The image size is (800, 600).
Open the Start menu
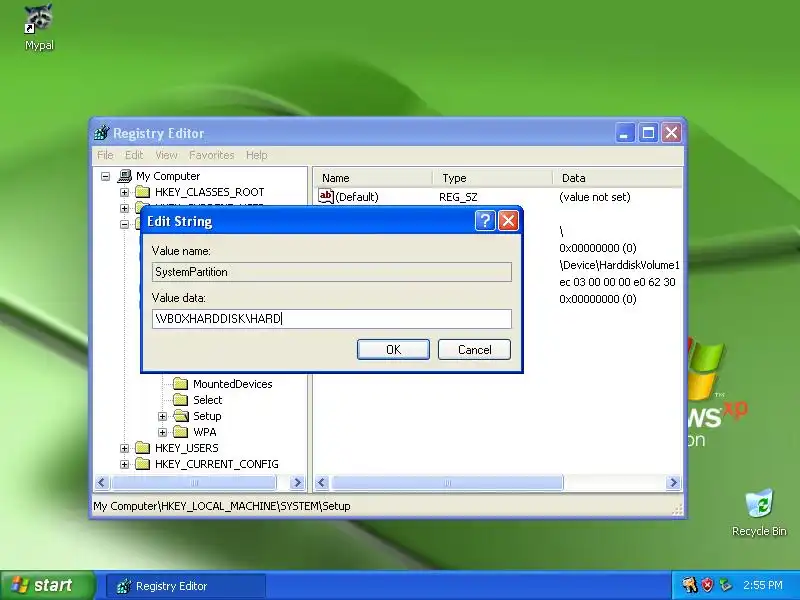[x=48, y=585]
